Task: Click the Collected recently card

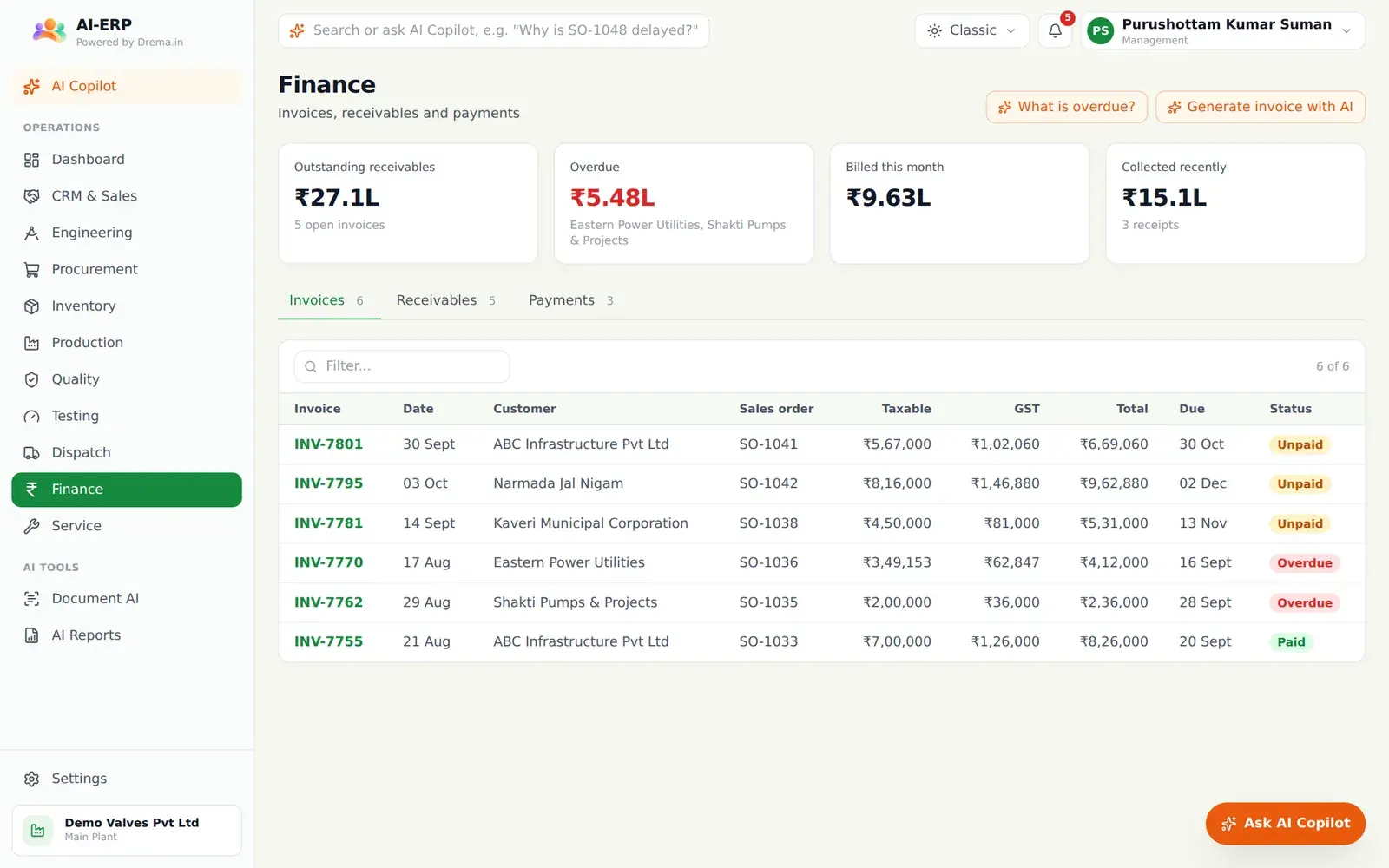Action: (x=1235, y=204)
